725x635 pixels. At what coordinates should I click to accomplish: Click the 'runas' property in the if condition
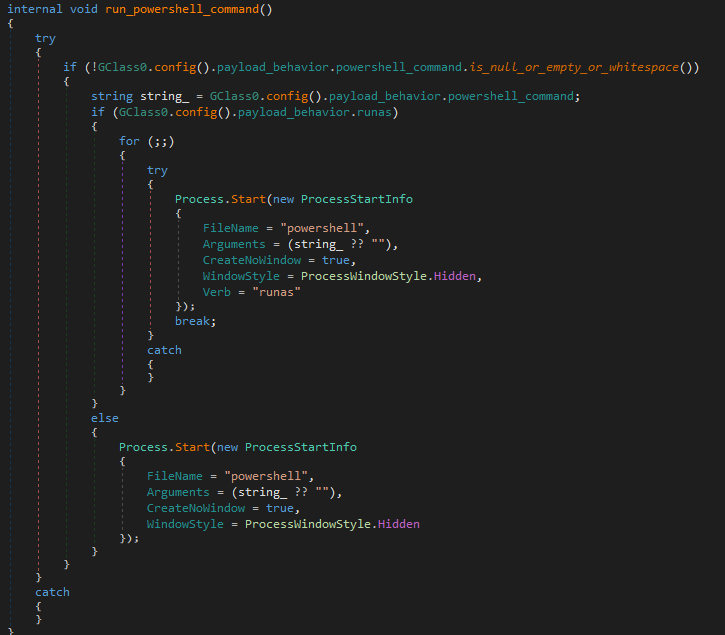[374, 112]
